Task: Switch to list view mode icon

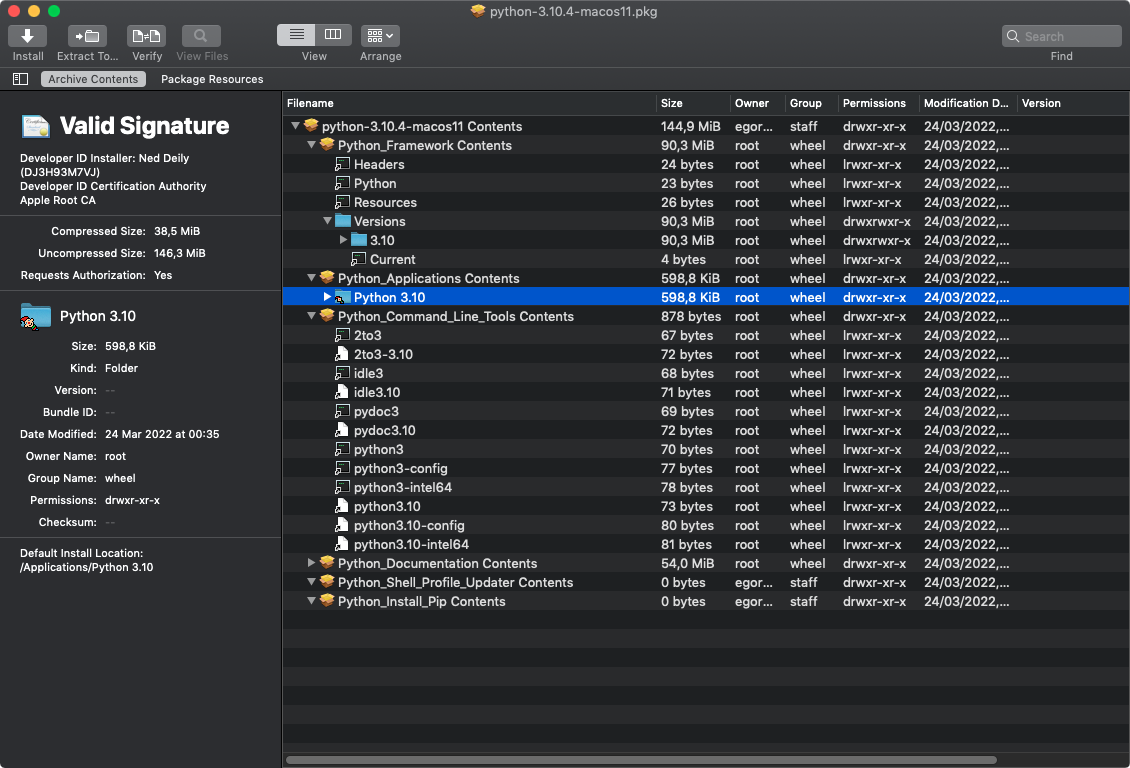Action: (296, 35)
